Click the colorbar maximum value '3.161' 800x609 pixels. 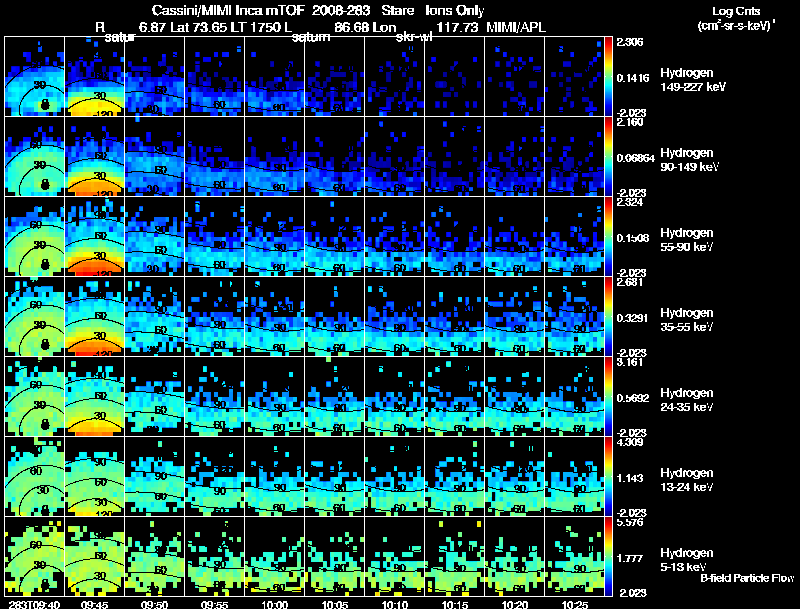click(x=630, y=362)
